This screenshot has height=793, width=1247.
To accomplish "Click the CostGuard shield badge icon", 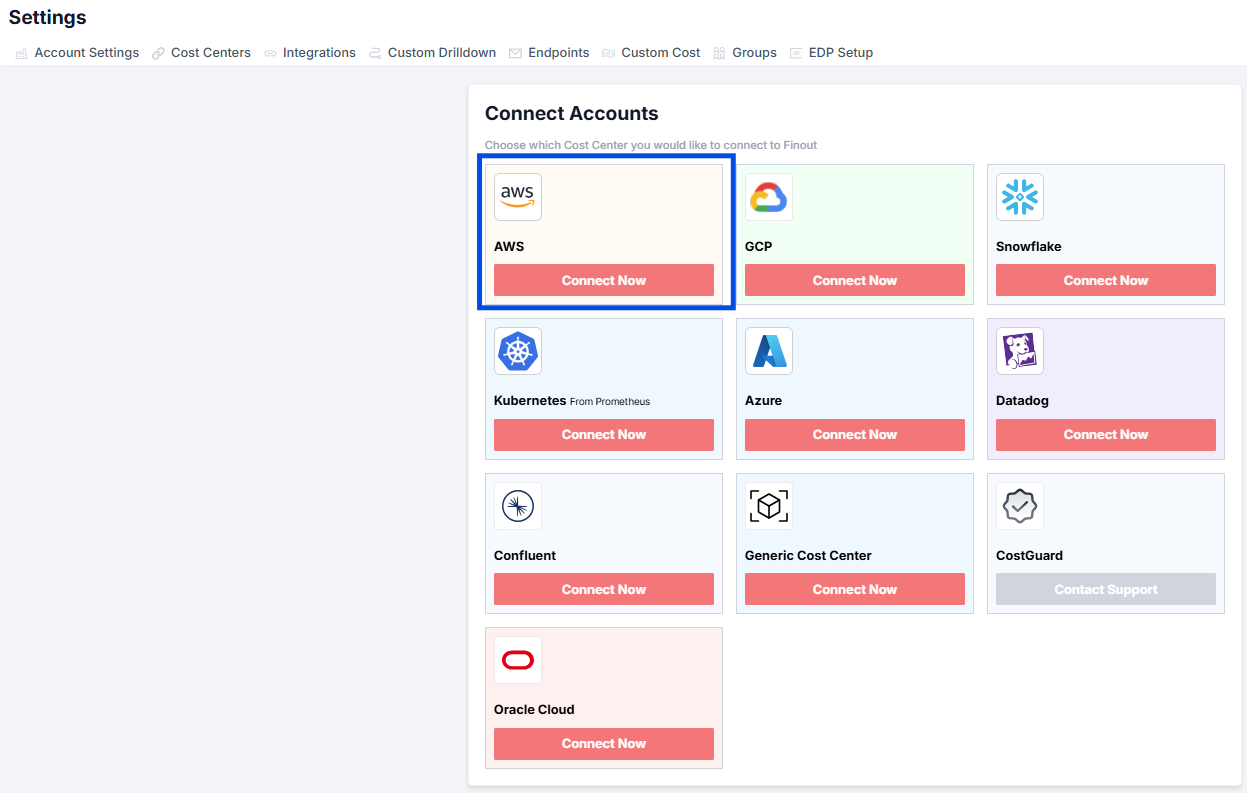I will pyautogui.click(x=1019, y=506).
